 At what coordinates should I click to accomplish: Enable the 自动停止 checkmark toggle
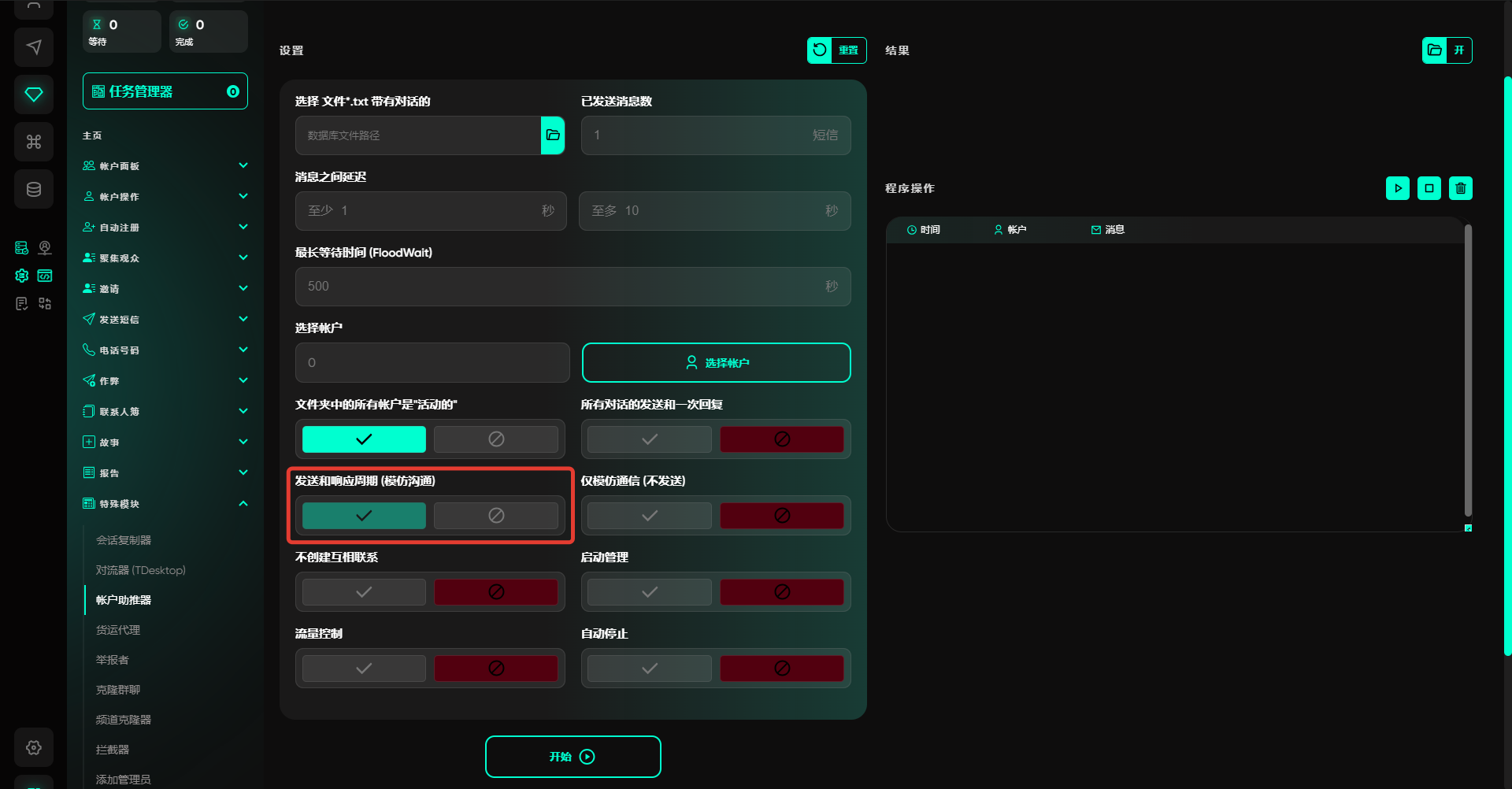pos(649,669)
